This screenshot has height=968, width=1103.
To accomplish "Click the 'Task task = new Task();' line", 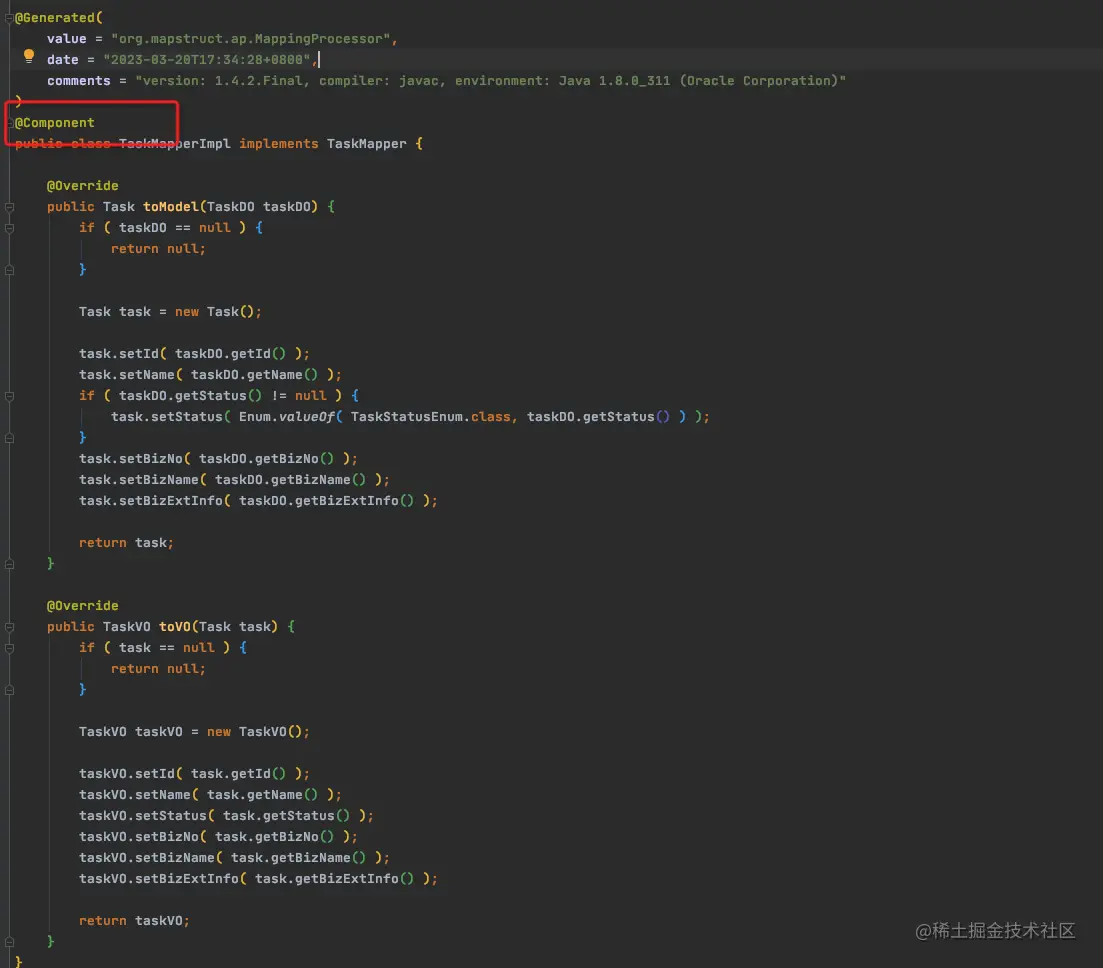I will point(170,312).
